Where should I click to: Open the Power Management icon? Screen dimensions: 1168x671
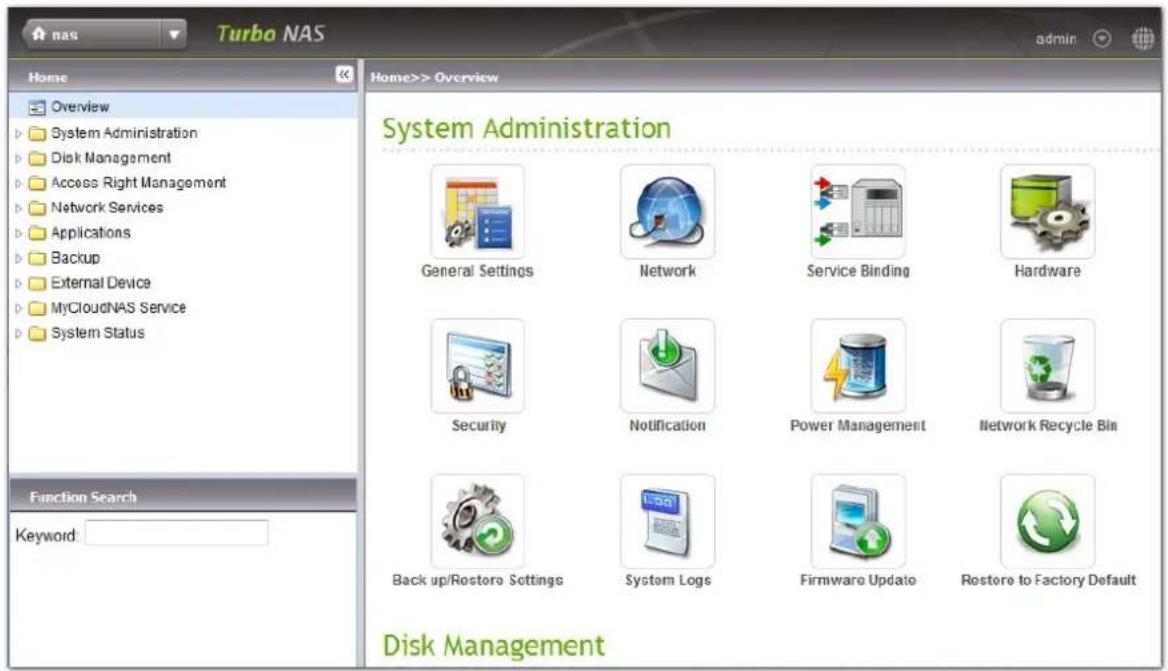click(858, 366)
